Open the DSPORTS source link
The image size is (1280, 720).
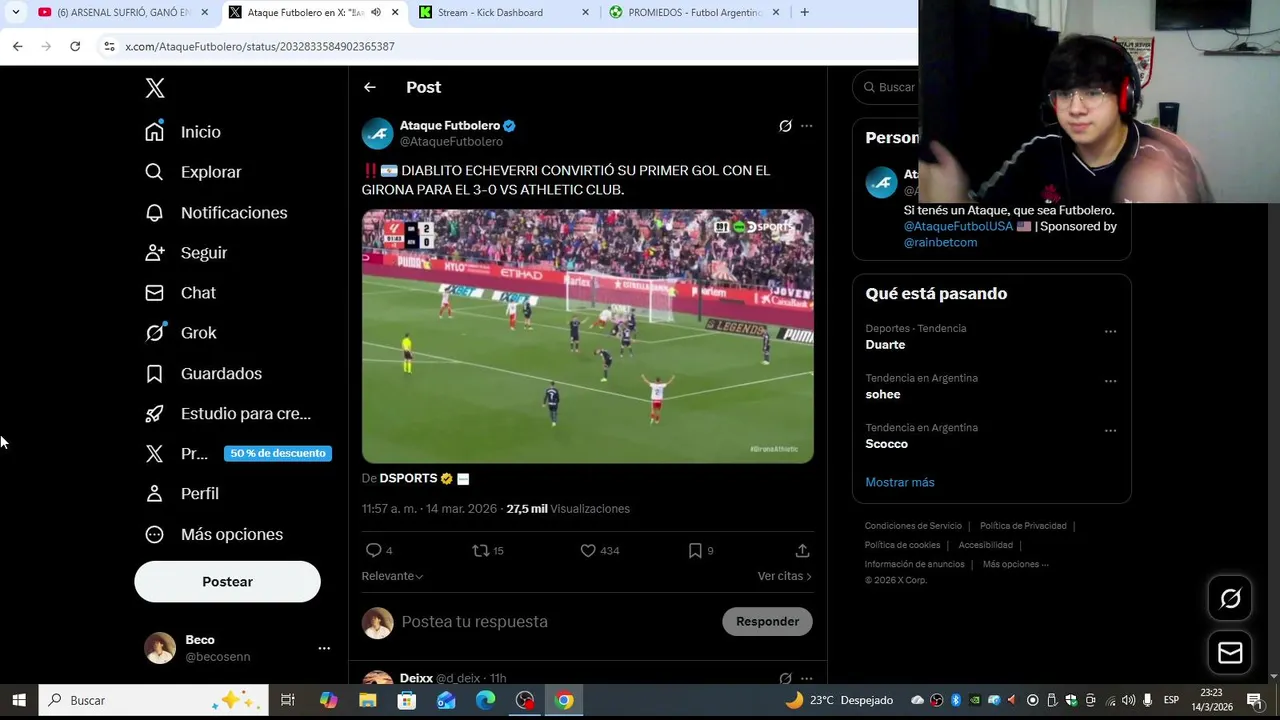(408, 478)
